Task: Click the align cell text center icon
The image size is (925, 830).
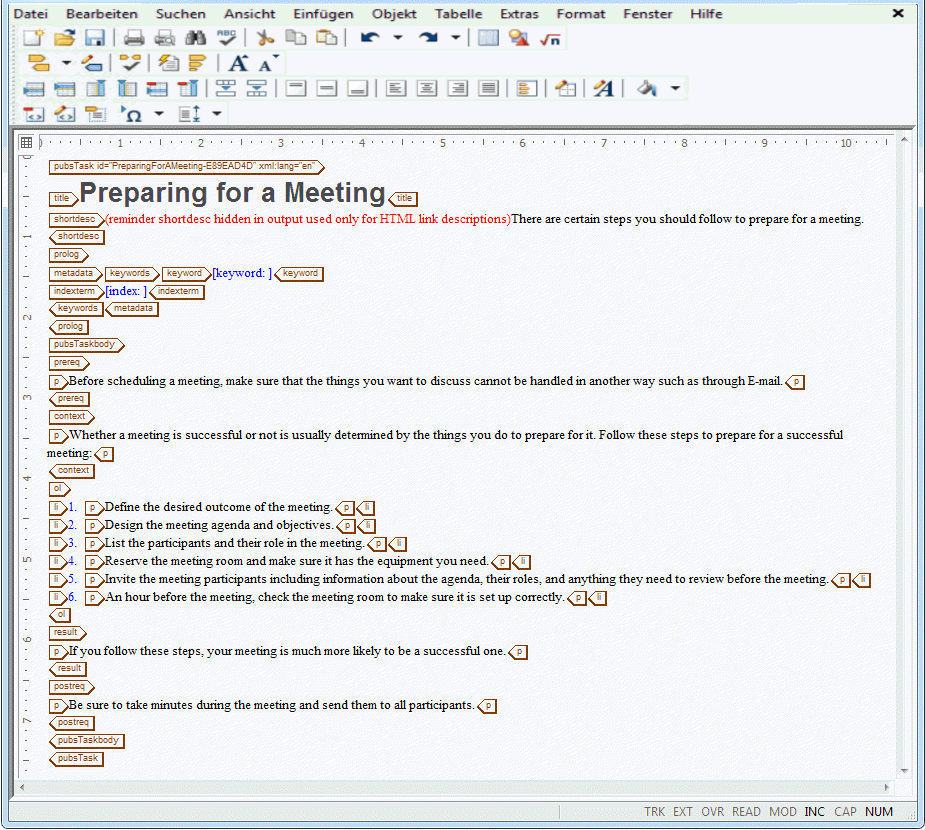Action: (x=427, y=88)
